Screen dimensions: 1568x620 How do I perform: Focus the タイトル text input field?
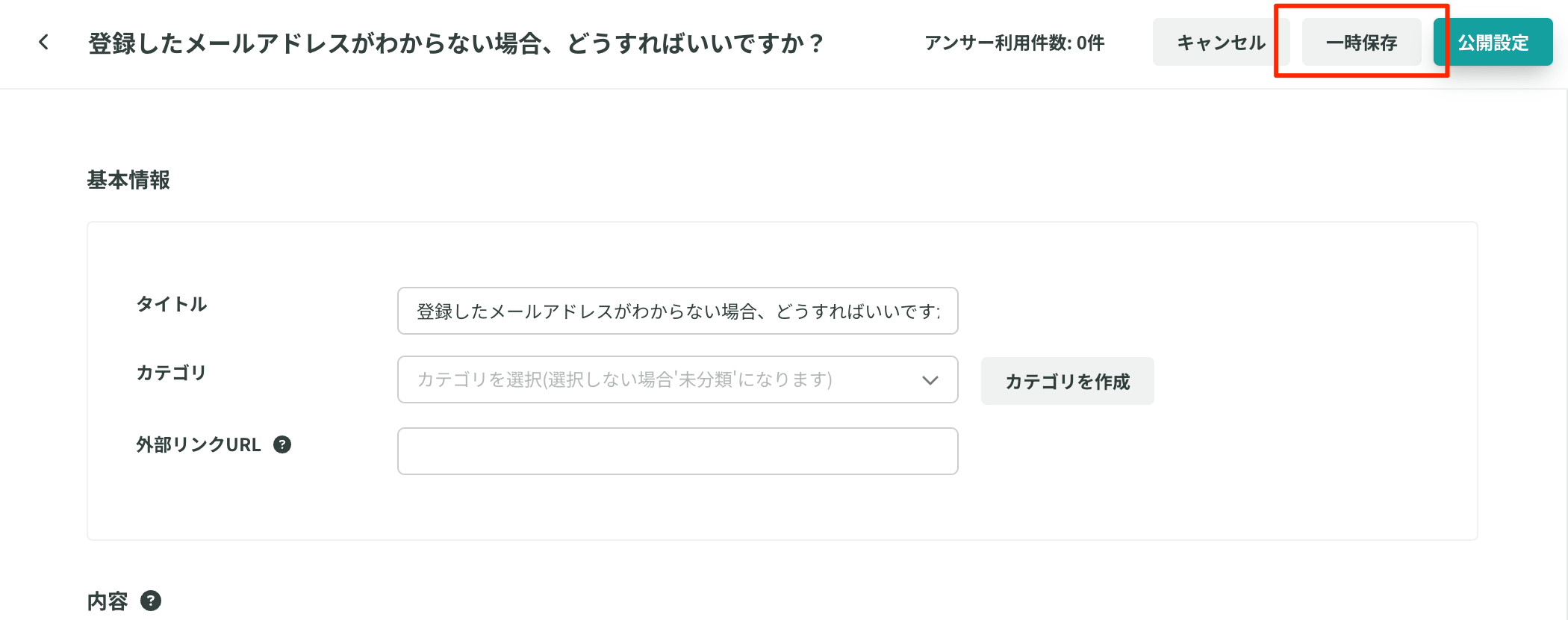(677, 311)
